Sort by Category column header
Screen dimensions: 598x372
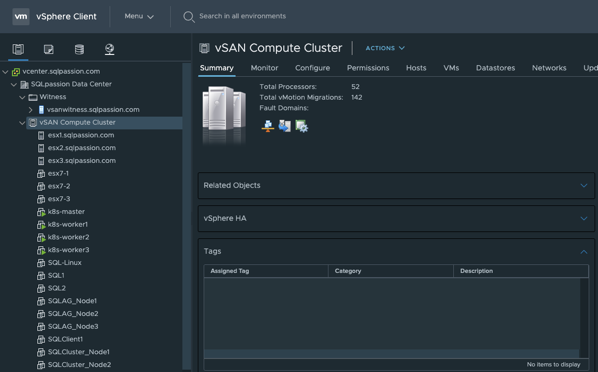391,271
